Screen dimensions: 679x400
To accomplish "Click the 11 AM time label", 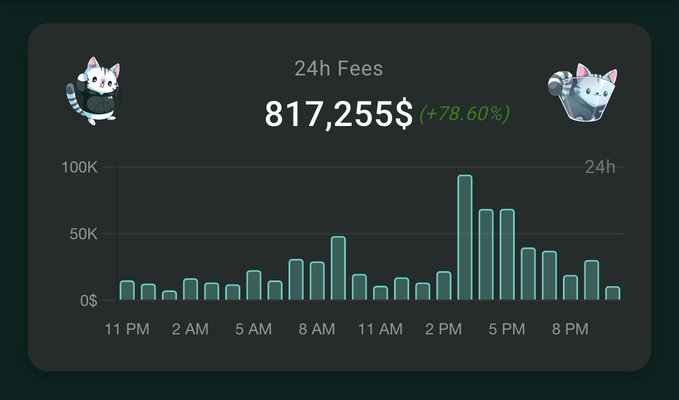I will [x=380, y=329].
